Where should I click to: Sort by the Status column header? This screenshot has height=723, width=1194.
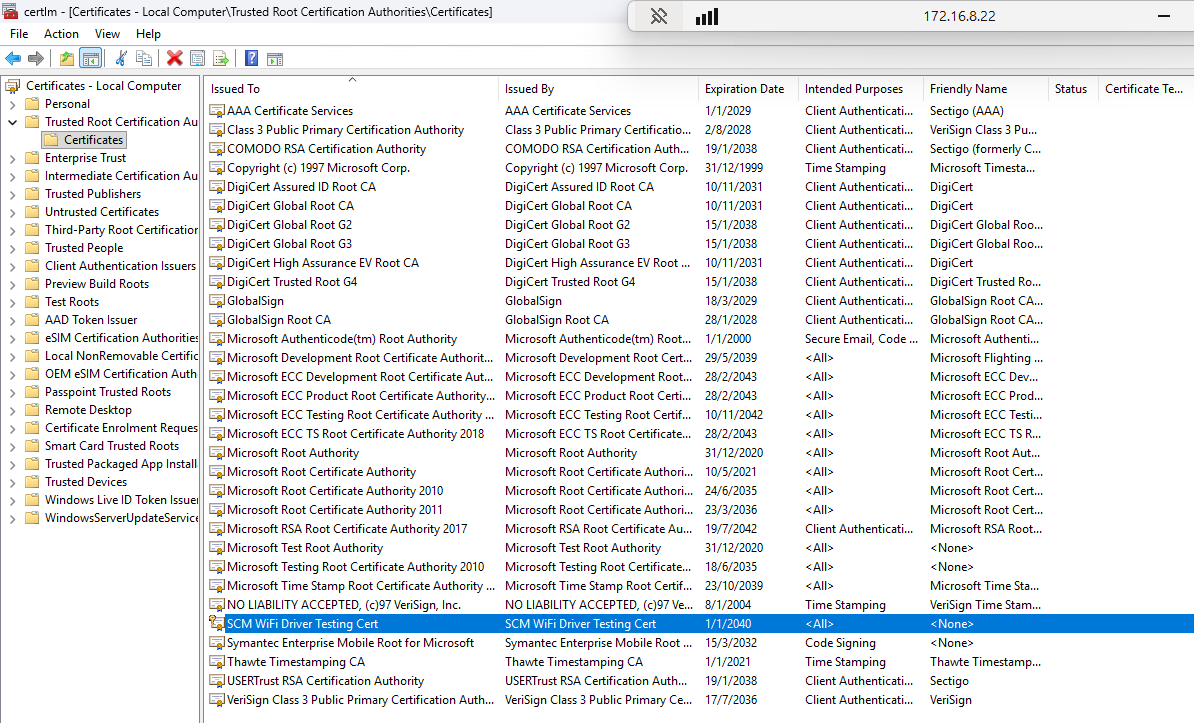(x=1073, y=88)
